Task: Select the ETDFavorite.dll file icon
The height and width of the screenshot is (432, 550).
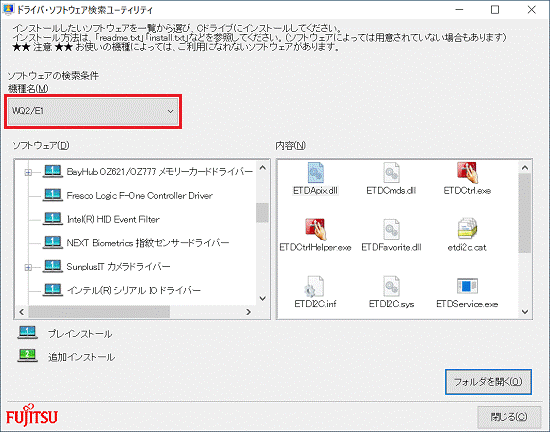Action: pyautogui.click(x=391, y=229)
